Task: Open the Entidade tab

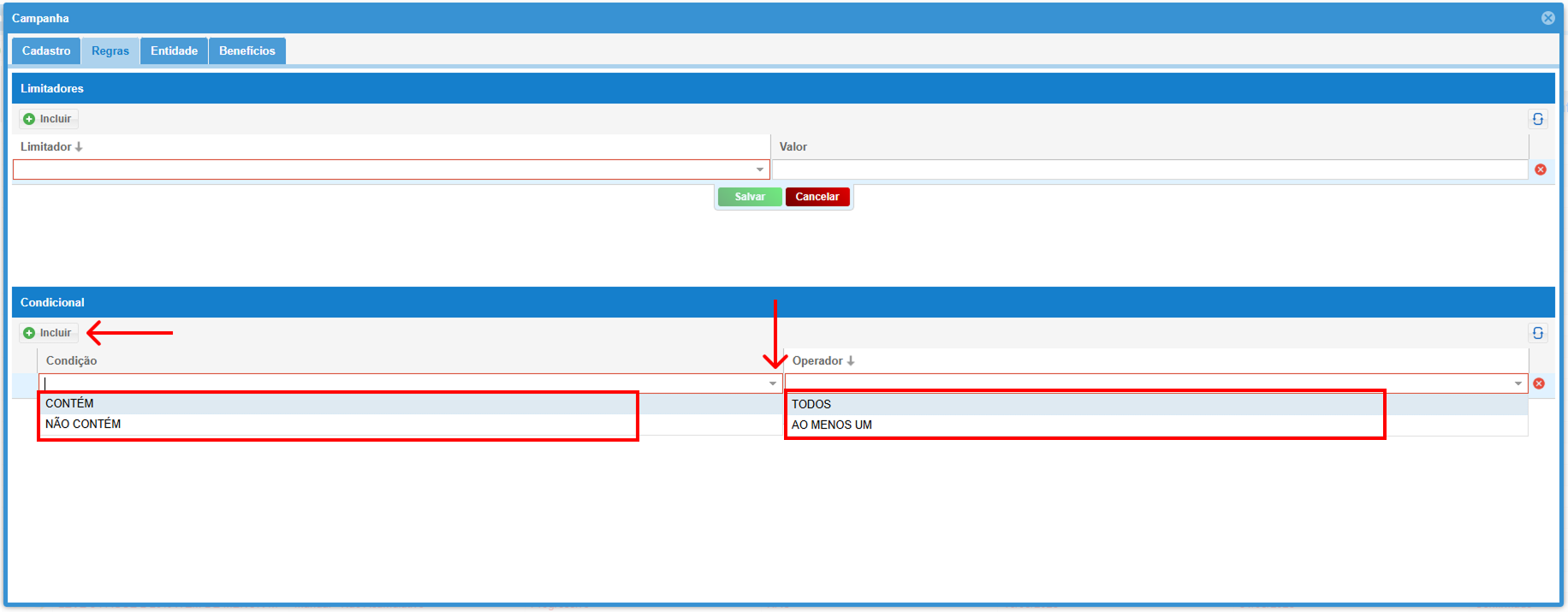Action: pyautogui.click(x=174, y=51)
